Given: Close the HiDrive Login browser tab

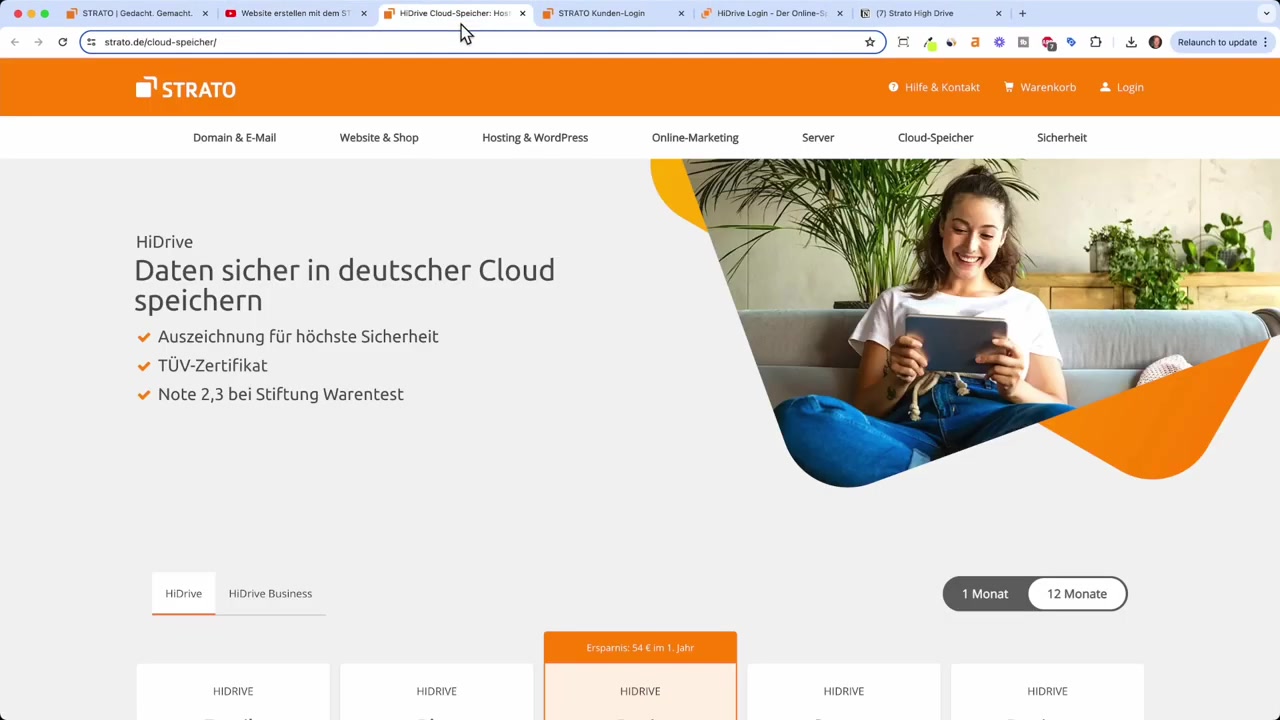Looking at the screenshot, I should point(840,13).
